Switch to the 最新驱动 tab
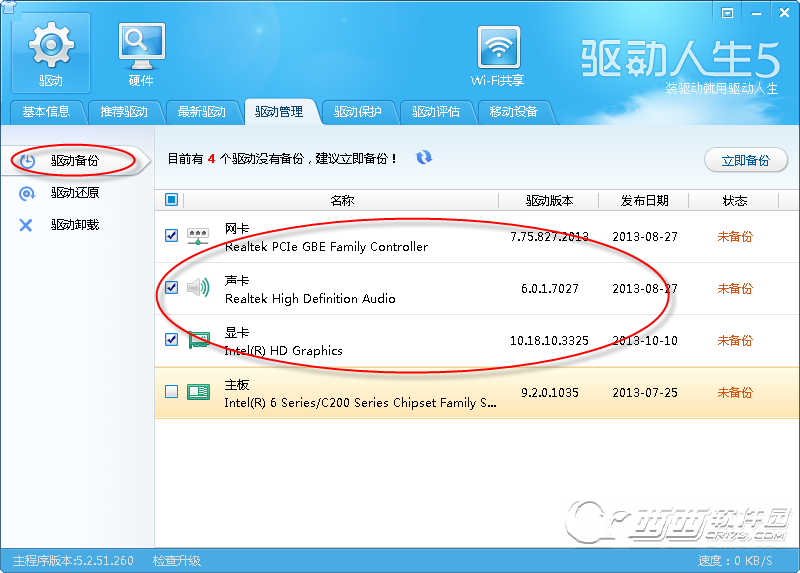 202,112
